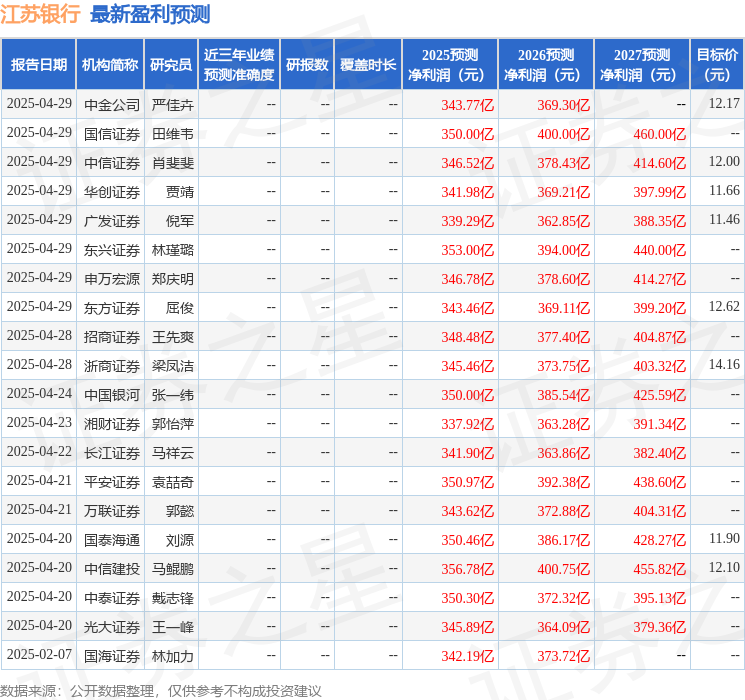Click researcher 林瑾璐

(x=173, y=250)
